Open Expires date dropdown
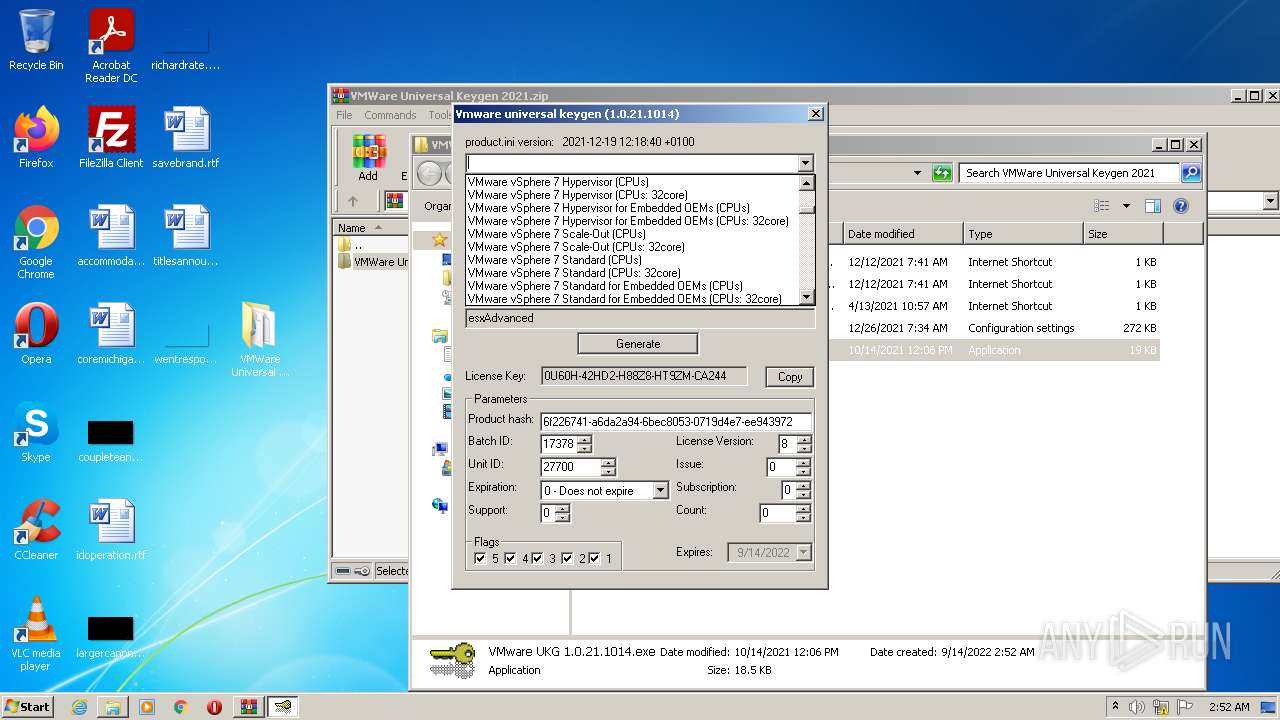This screenshot has height=720, width=1280. (803, 552)
